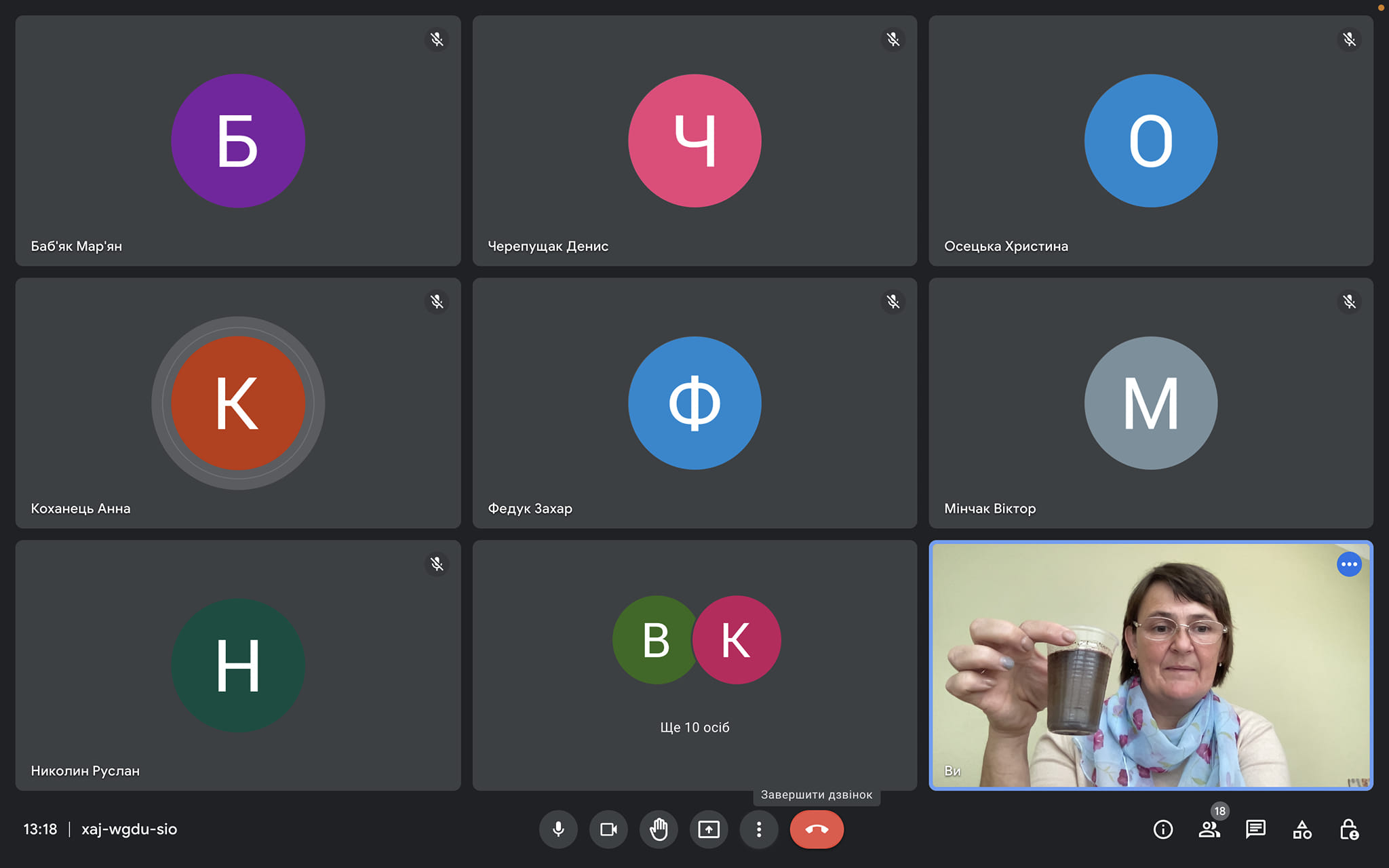Toggle the camera button in the bottom bar
The height and width of the screenshot is (868, 1389).
608,829
